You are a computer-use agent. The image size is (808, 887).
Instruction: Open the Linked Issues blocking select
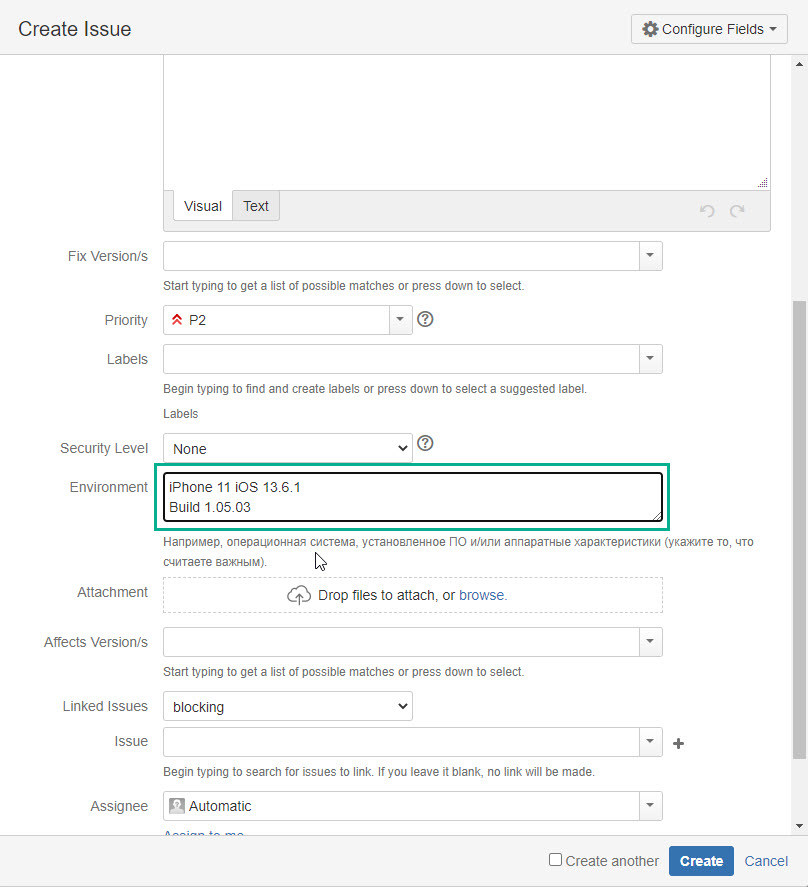point(287,707)
